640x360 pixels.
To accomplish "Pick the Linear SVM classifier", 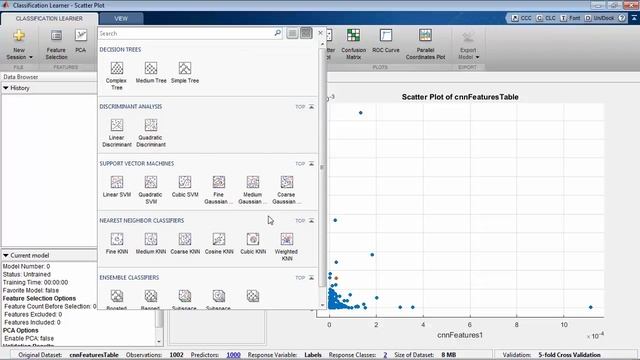I will click(x=117, y=187).
